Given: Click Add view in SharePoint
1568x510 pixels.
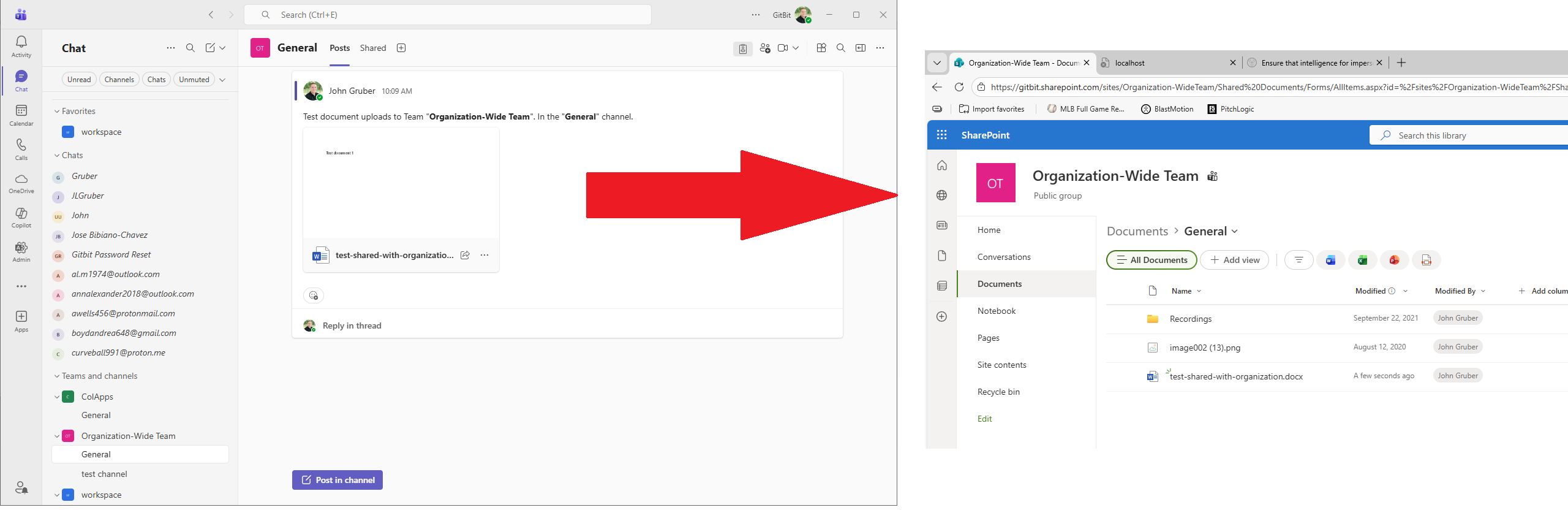Looking at the screenshot, I should coord(1235,260).
